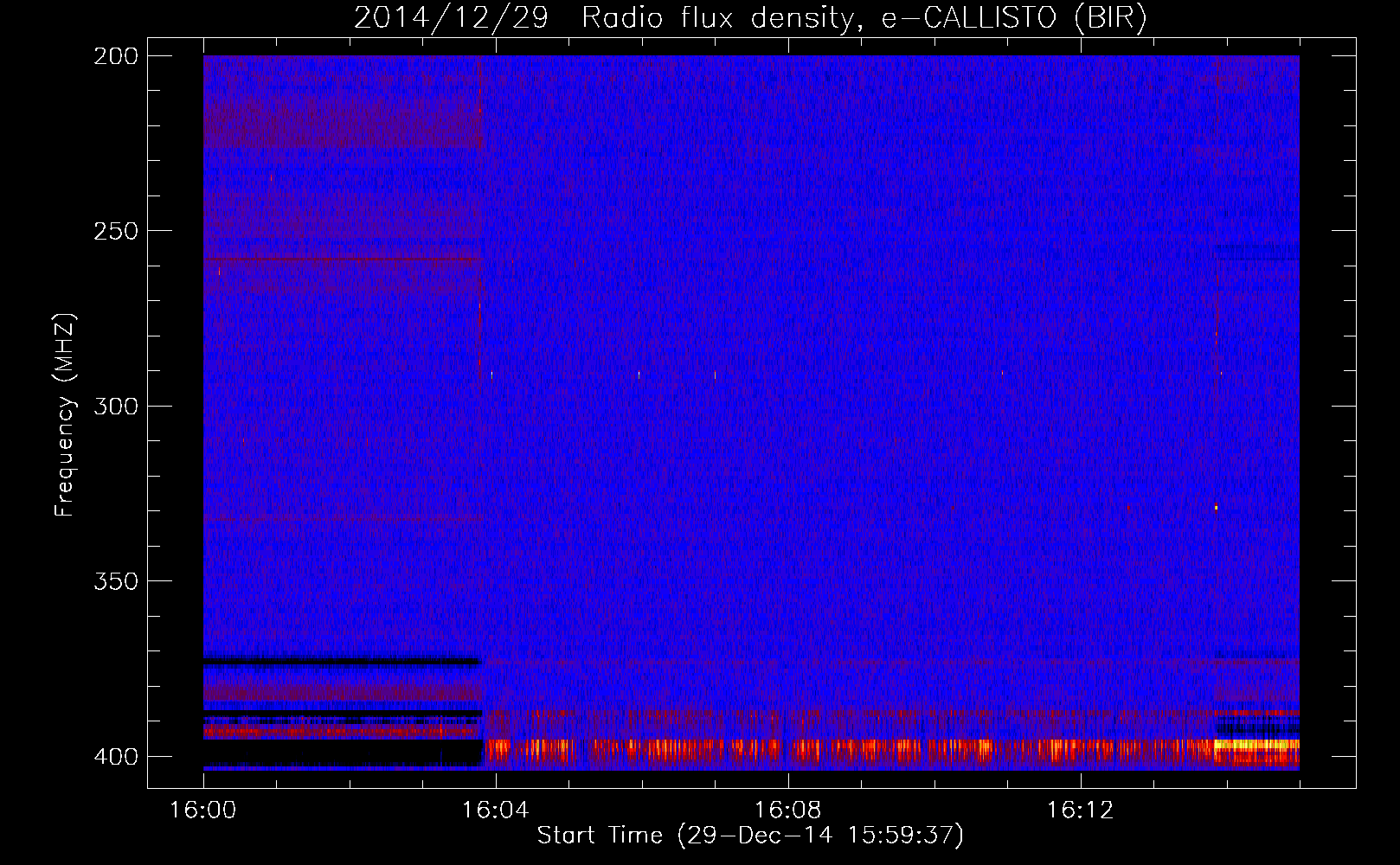Click the 16:04 time tick label
The width and height of the screenshot is (1400, 865).
(x=495, y=810)
